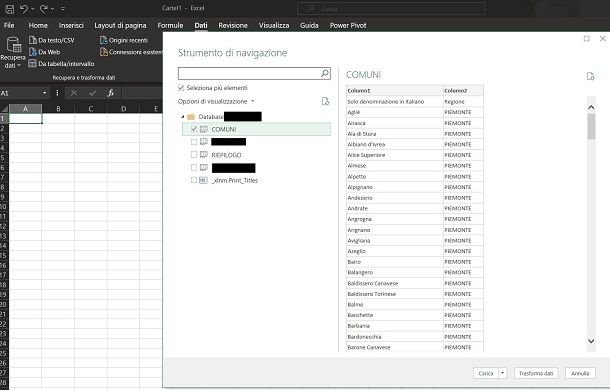Click the table icon of _xlnm.Print_Titles
Viewport: 610px width, 390px height.
(203, 180)
